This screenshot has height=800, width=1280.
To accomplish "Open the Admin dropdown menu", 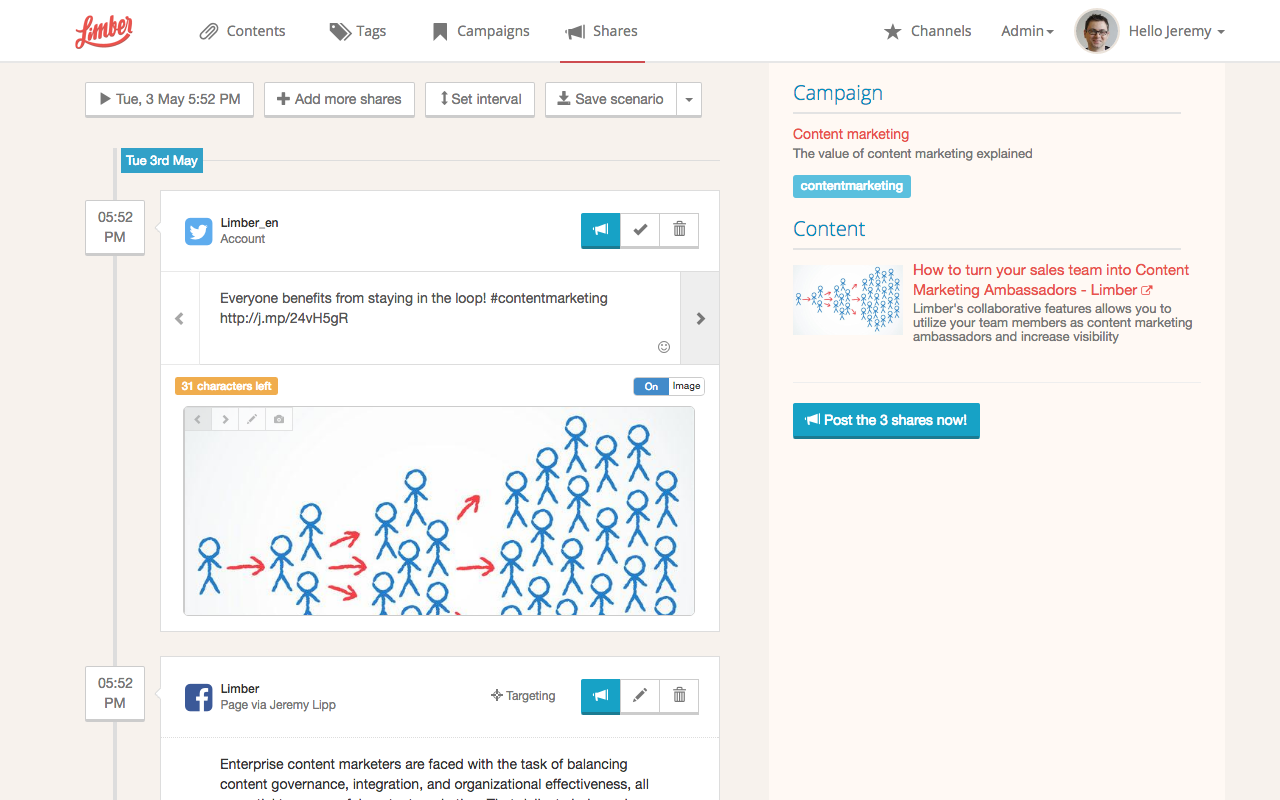I will [x=1027, y=31].
